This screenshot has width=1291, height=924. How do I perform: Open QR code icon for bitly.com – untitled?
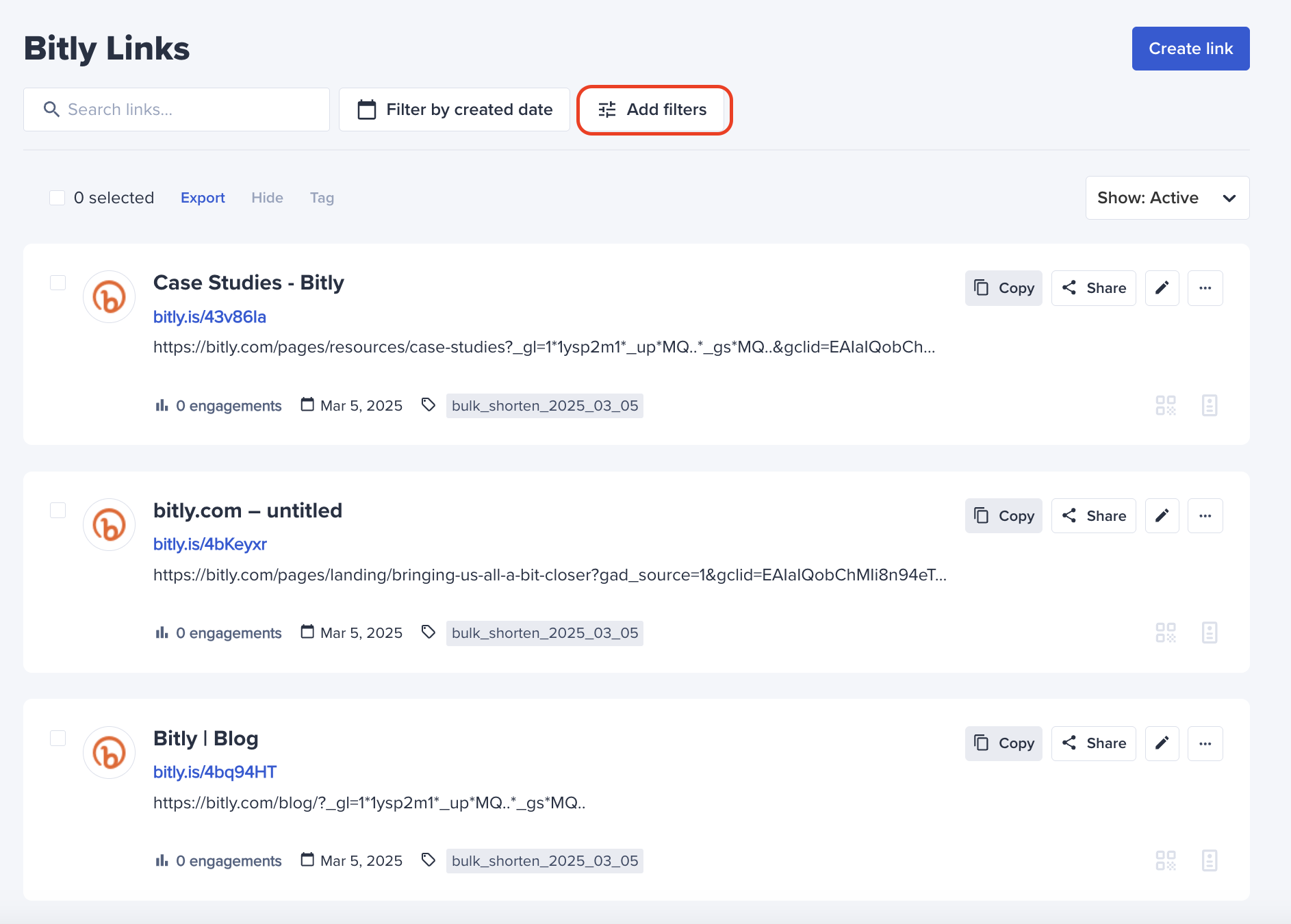(x=1166, y=632)
